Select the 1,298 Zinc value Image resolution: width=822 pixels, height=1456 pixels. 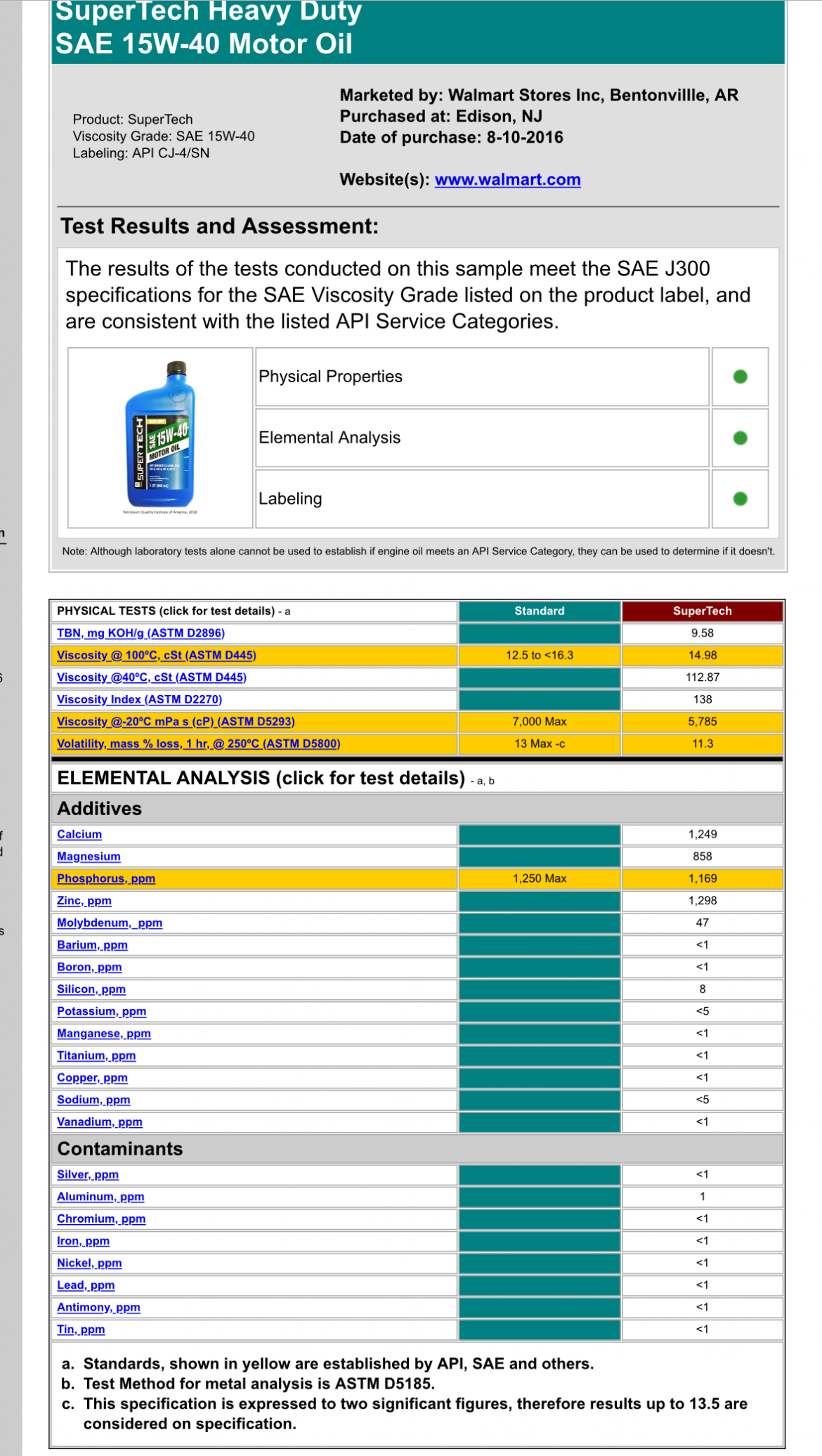click(x=703, y=901)
